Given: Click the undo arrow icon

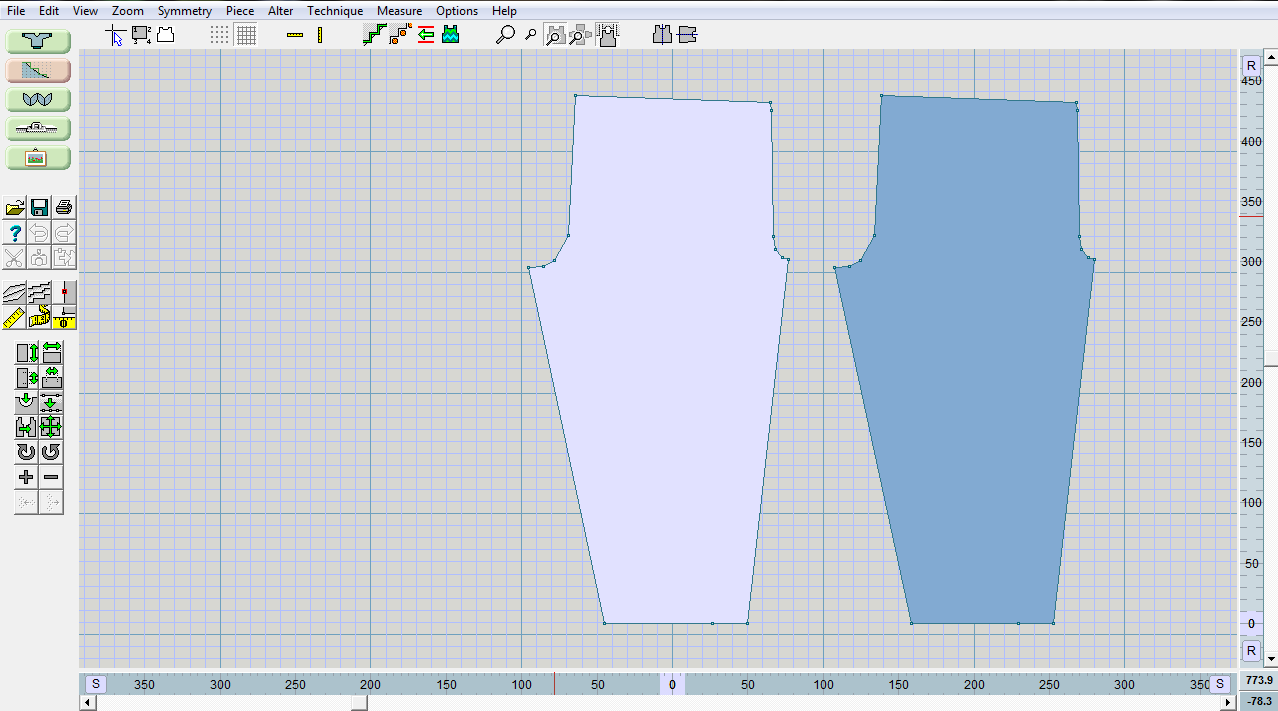Looking at the screenshot, I should pos(40,233).
